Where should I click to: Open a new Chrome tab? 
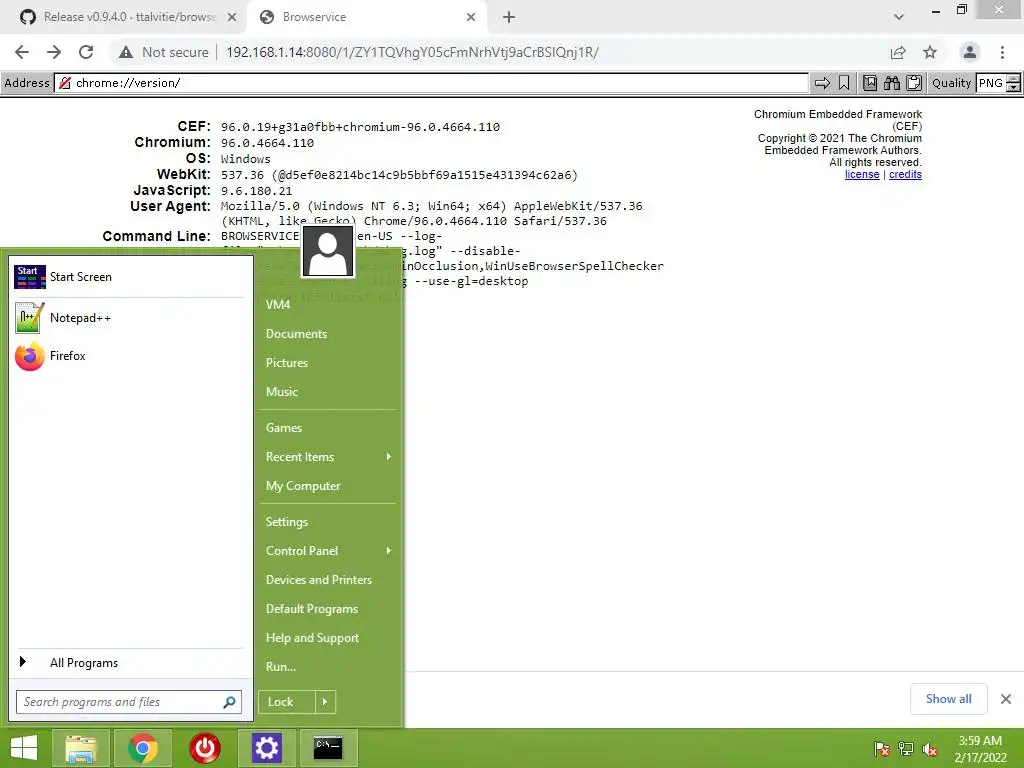(509, 17)
